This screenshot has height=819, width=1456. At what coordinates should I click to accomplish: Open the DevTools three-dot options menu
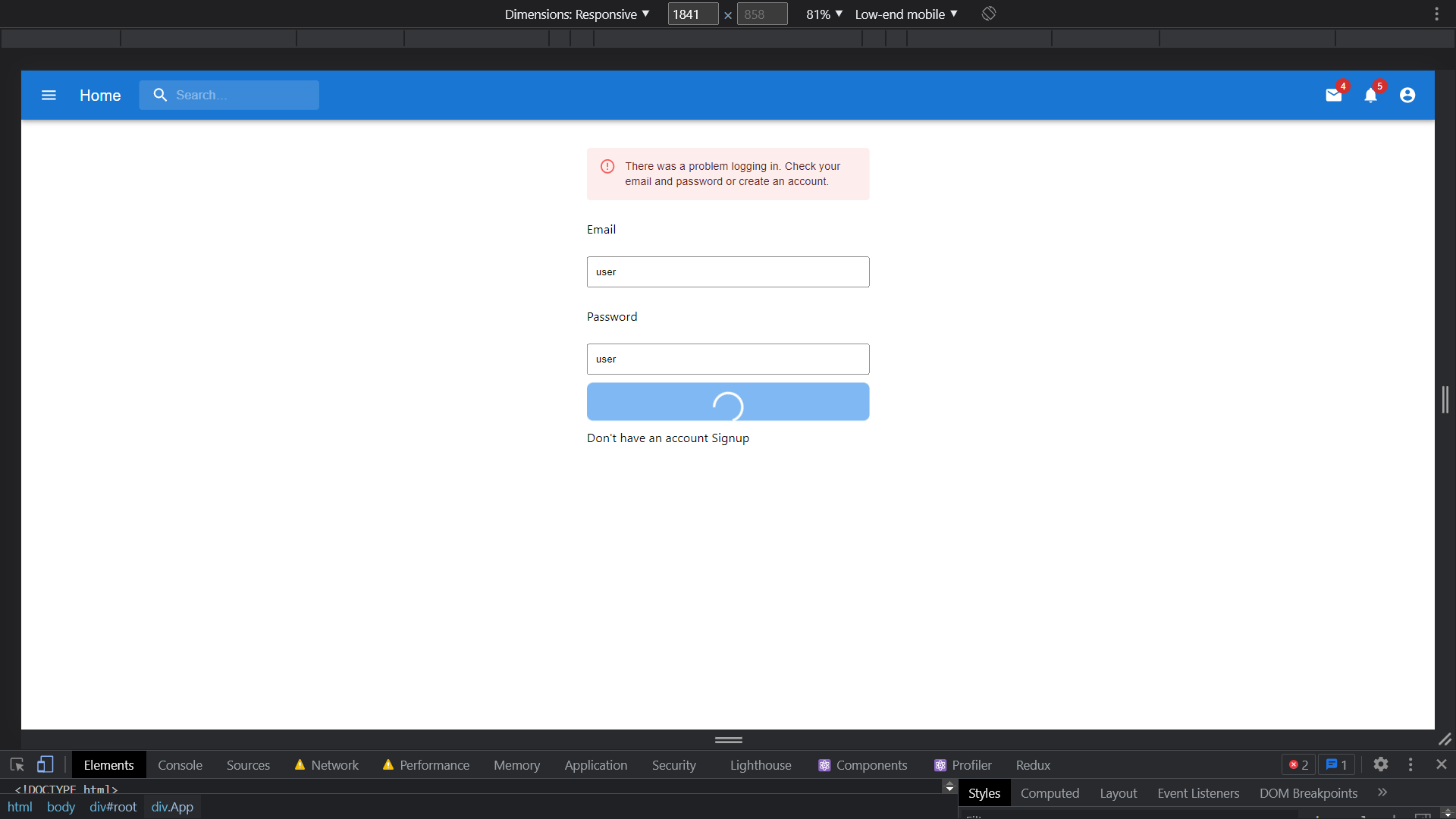(1410, 764)
